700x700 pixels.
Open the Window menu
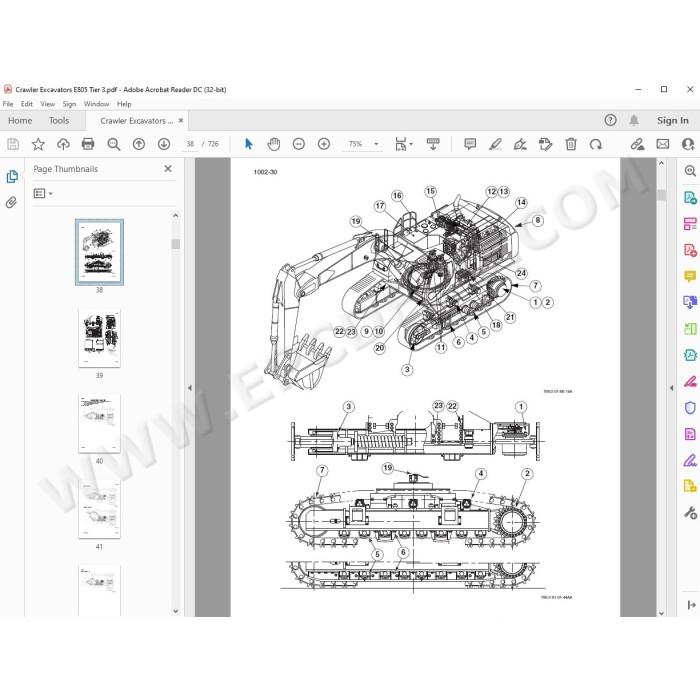(x=96, y=104)
